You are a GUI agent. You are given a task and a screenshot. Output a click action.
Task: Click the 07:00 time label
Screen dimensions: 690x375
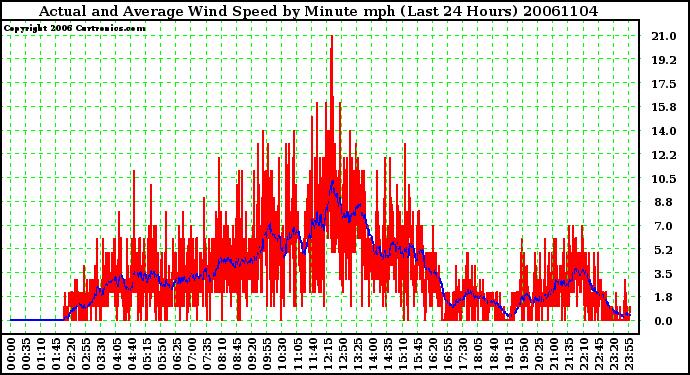(192, 354)
